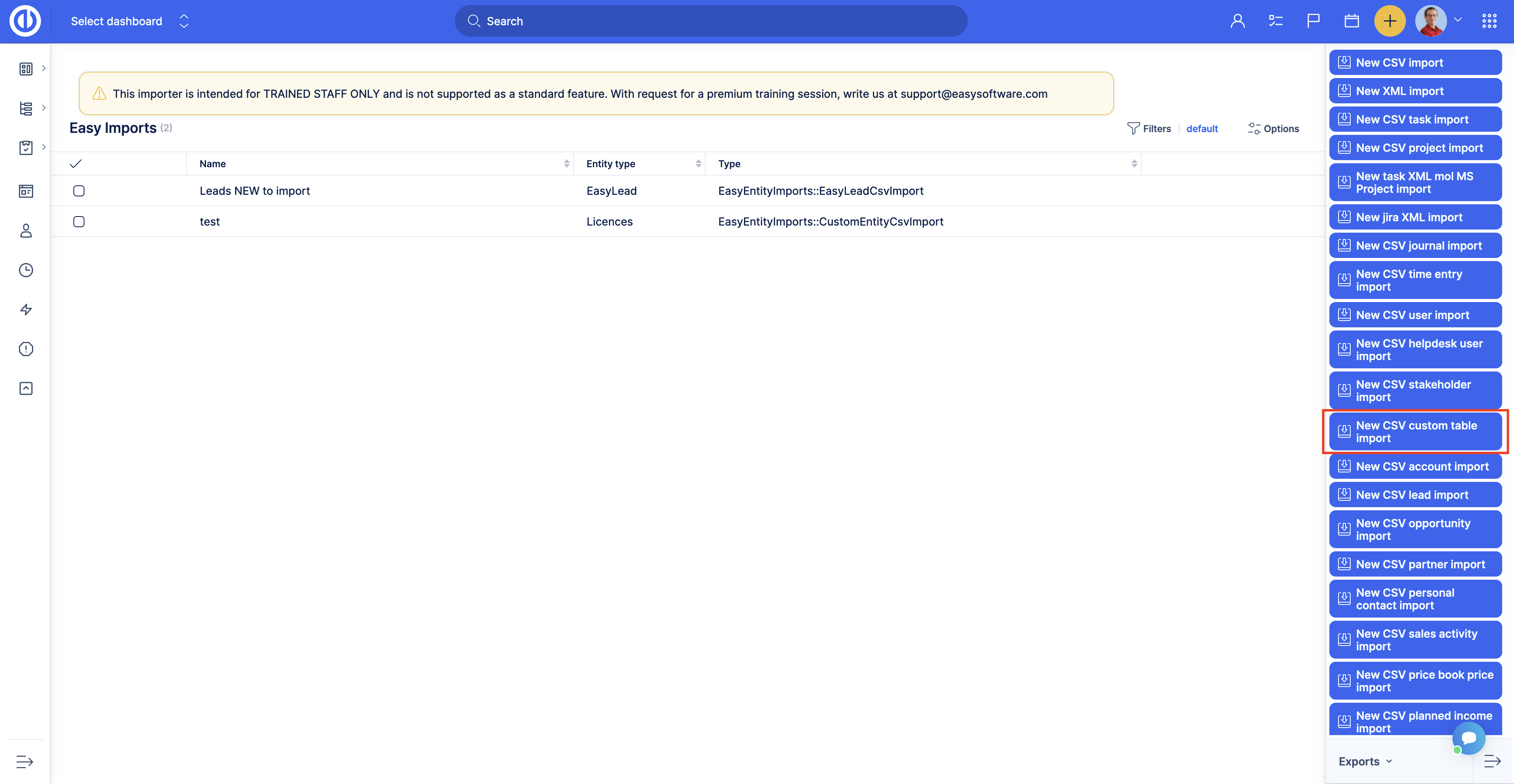Toggle select-all checkmark in table header
1514x784 pixels.
click(x=76, y=164)
